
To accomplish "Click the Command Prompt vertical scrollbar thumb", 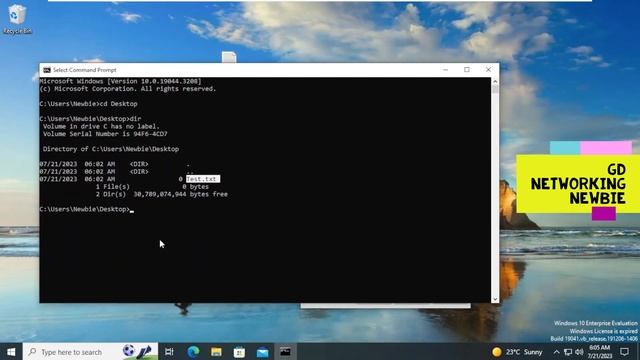I will (495, 89).
